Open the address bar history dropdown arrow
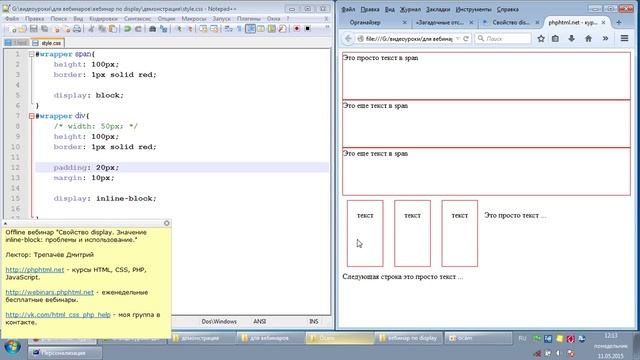Image resolution: width=640 pixels, height=360 pixels. coord(458,38)
